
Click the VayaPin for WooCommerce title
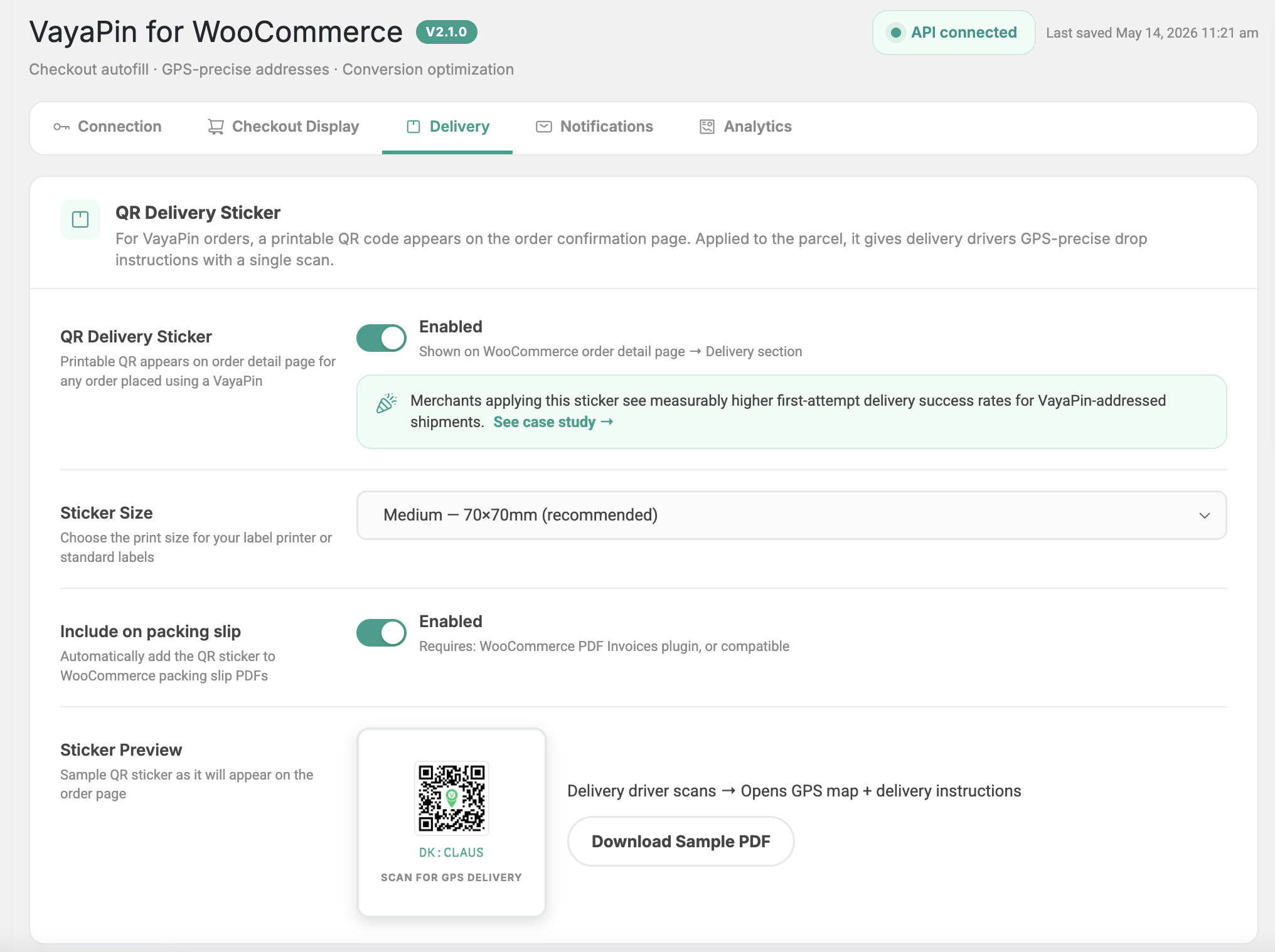coord(216,31)
